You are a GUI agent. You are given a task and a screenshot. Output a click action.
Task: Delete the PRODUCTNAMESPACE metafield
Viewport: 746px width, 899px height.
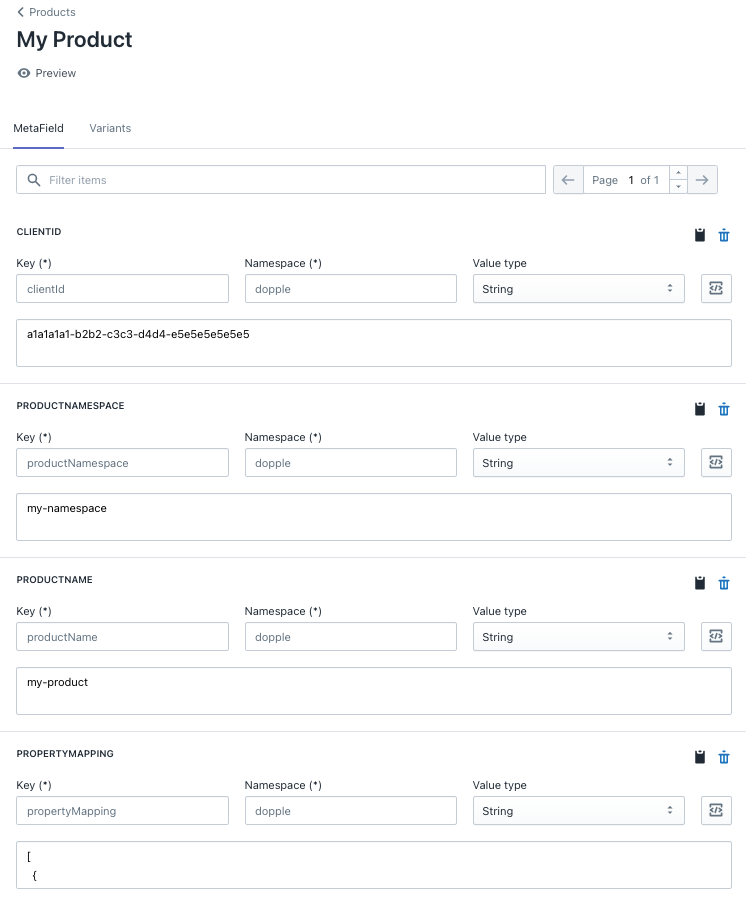click(724, 409)
